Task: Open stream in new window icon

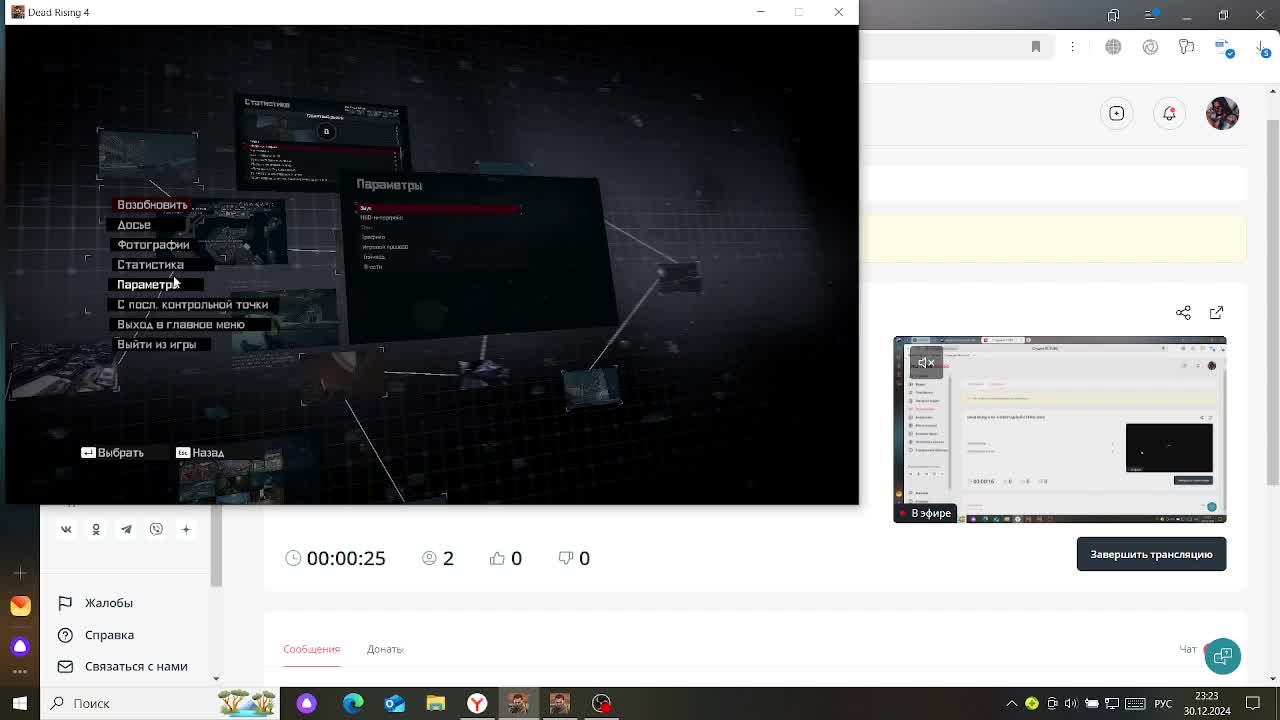Action: point(1216,313)
